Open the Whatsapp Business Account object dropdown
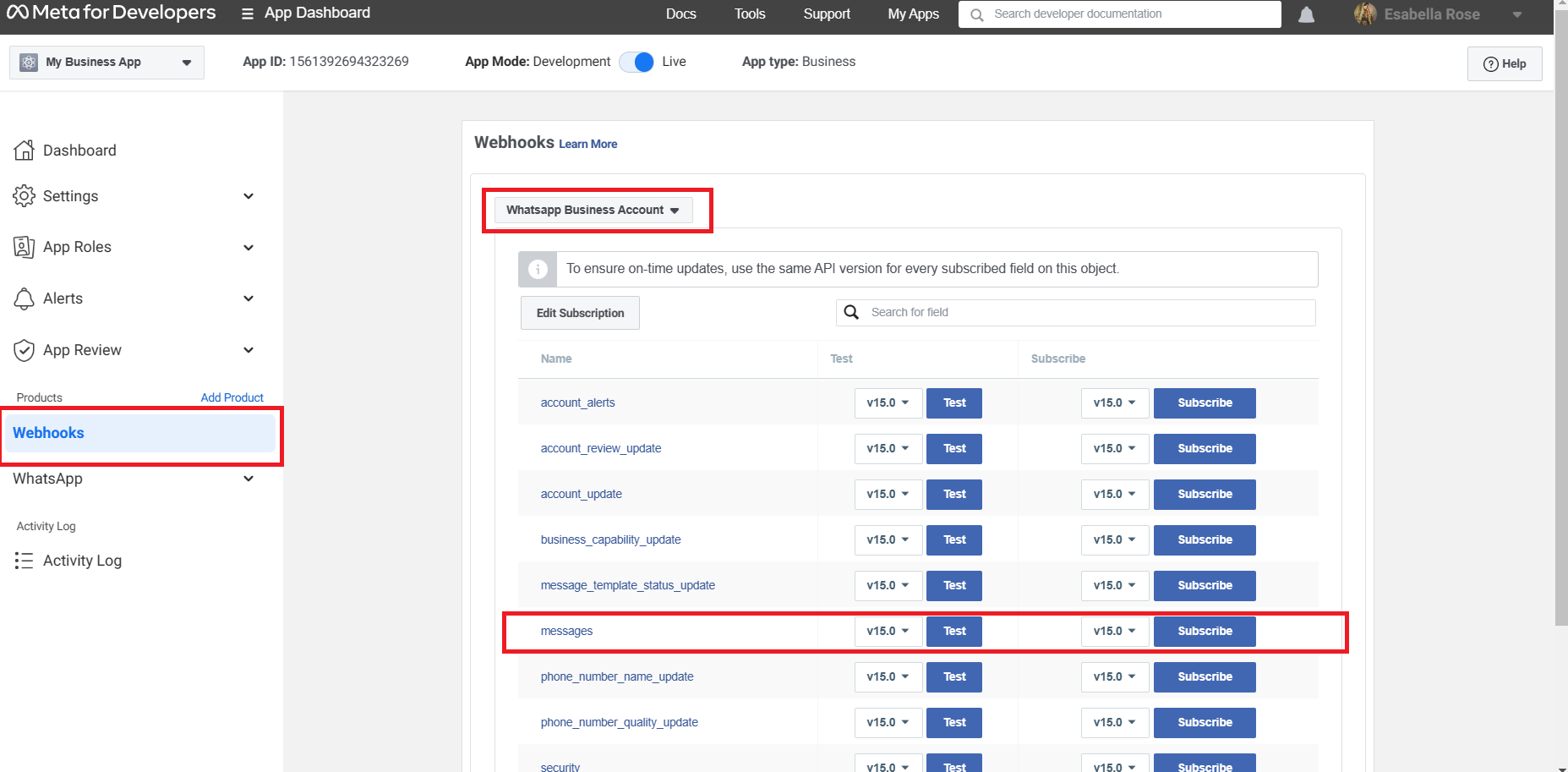The width and height of the screenshot is (1568, 772). 593,210
